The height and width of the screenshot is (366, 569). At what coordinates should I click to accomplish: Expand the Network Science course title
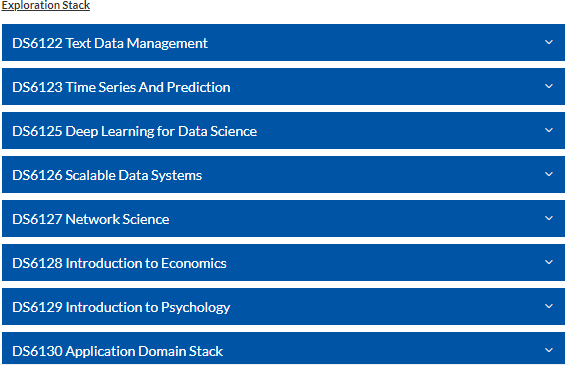[117, 219]
